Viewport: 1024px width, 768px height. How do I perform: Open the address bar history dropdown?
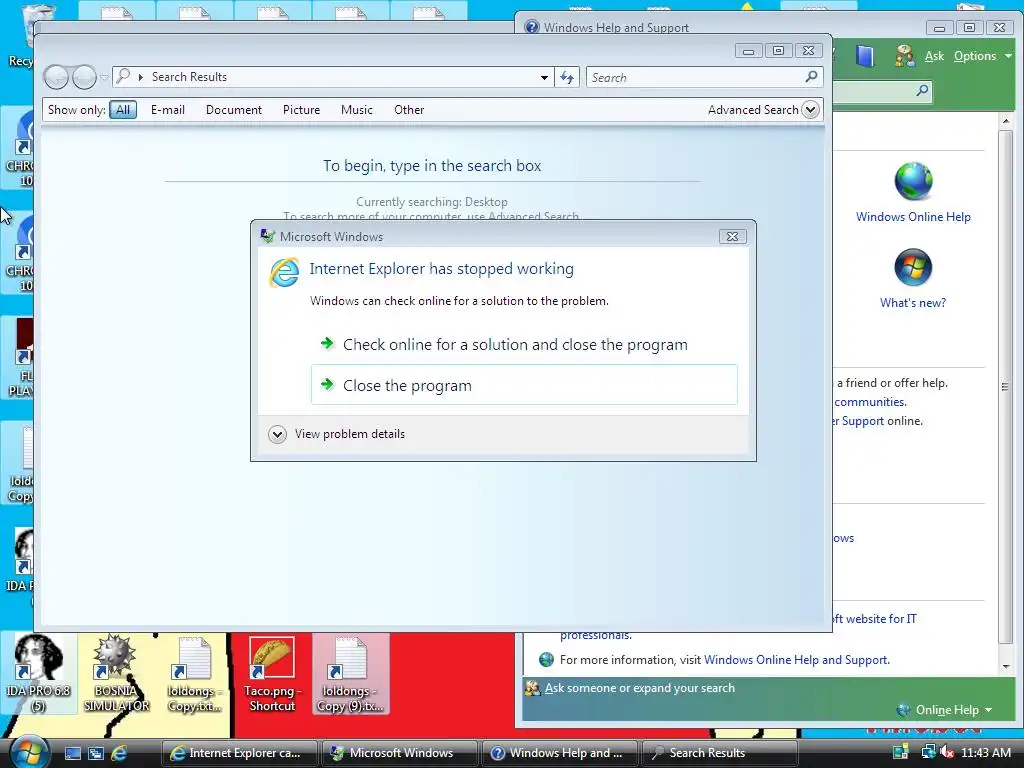click(x=544, y=77)
